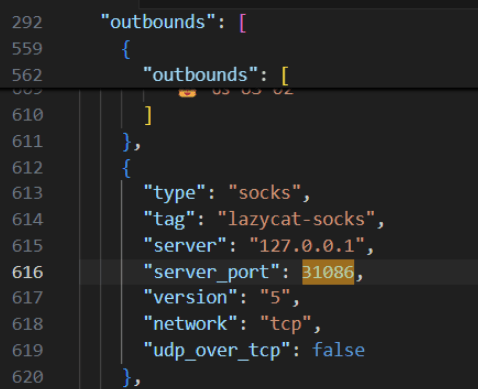Select line number 619 in the gutter
This screenshot has width=478, height=389.
(27, 350)
